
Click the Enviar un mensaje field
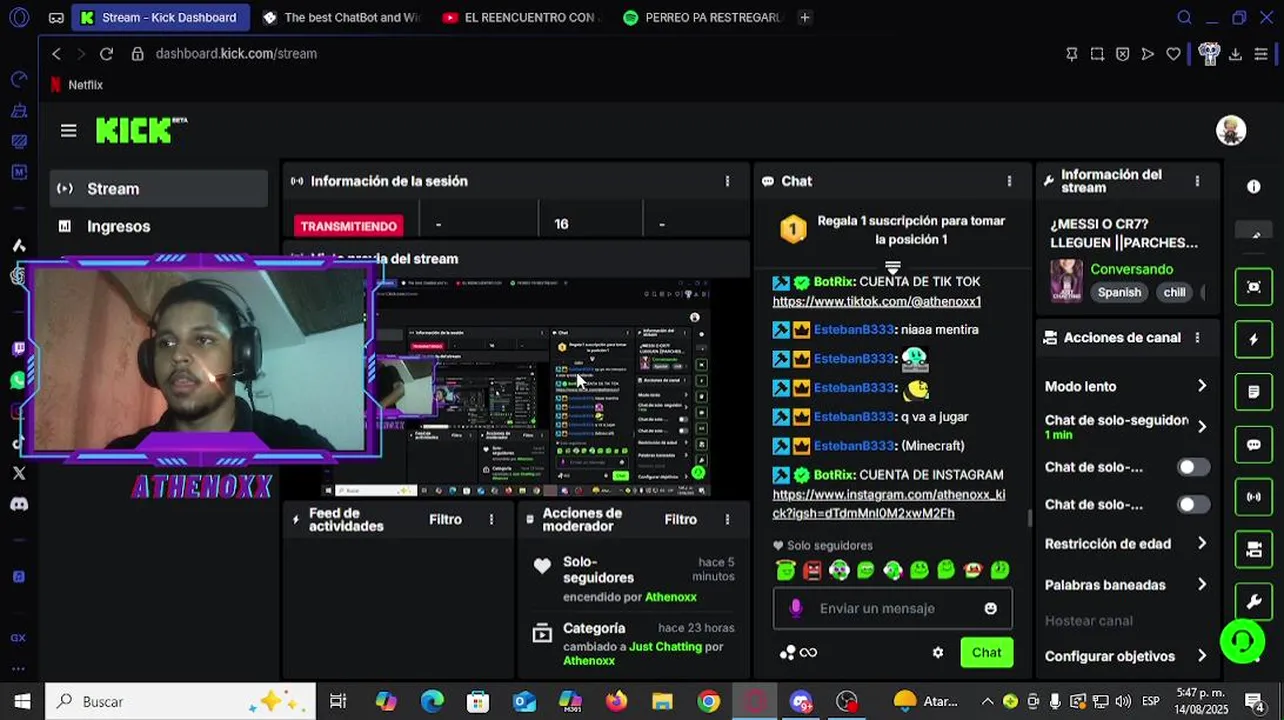tap(892, 608)
